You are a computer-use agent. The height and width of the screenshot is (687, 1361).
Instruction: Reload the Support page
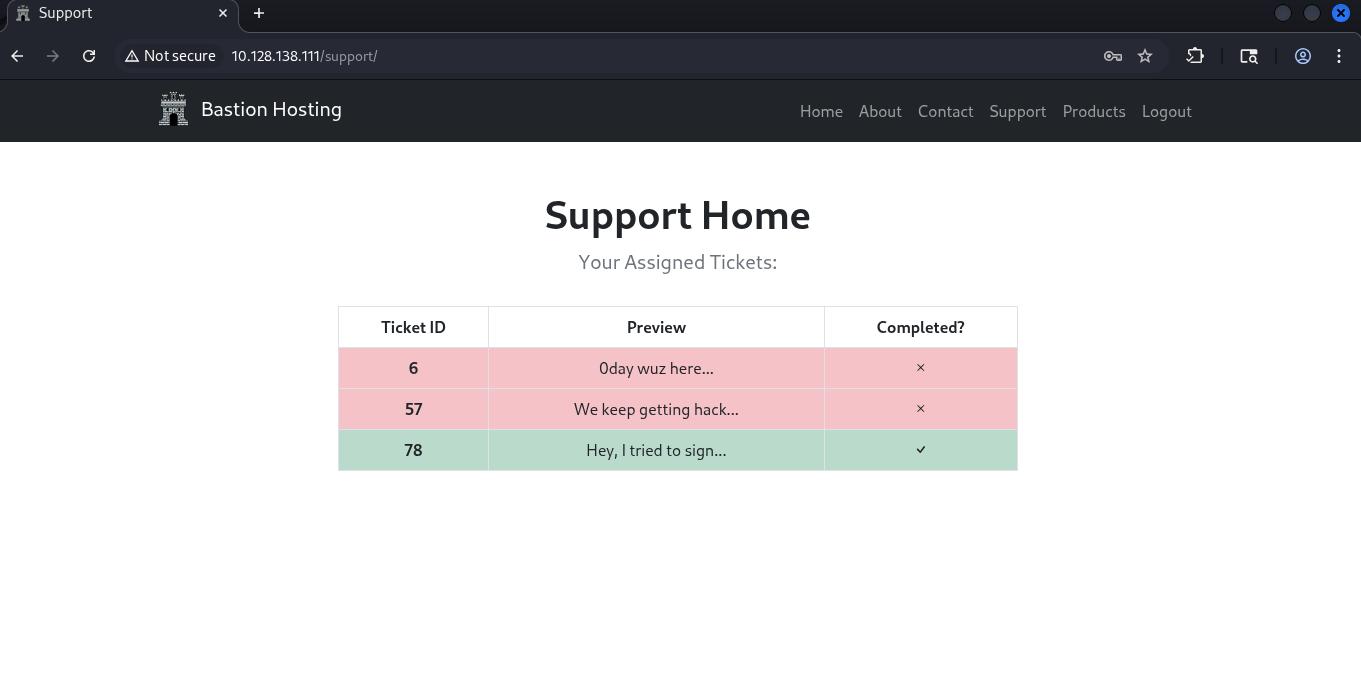89,56
